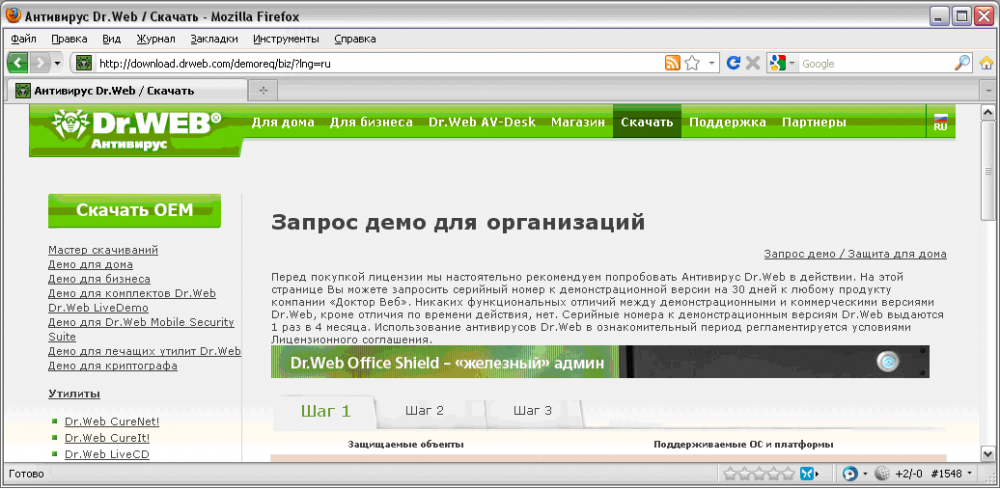
Task: Select the Шаг 3 step tab
Action: pyautogui.click(x=533, y=411)
